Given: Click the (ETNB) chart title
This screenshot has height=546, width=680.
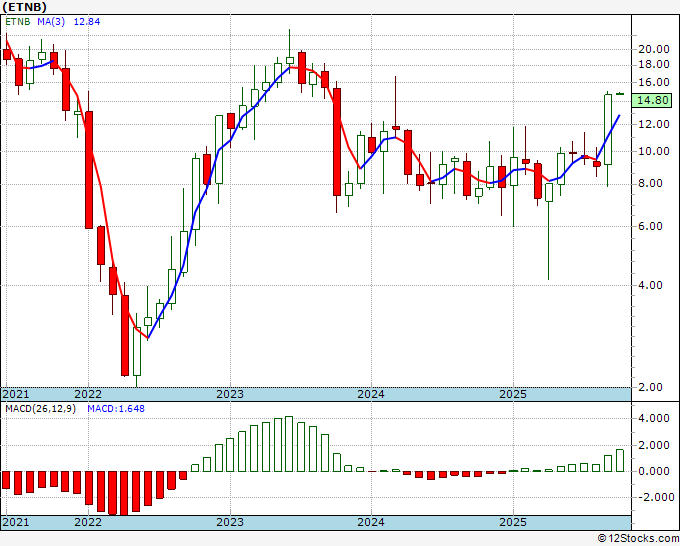Looking at the screenshot, I should pos(24,7).
